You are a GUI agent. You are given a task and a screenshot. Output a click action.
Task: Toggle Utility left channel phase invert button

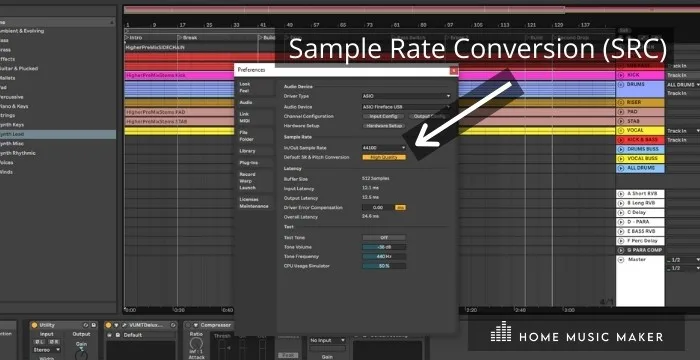[39, 342]
